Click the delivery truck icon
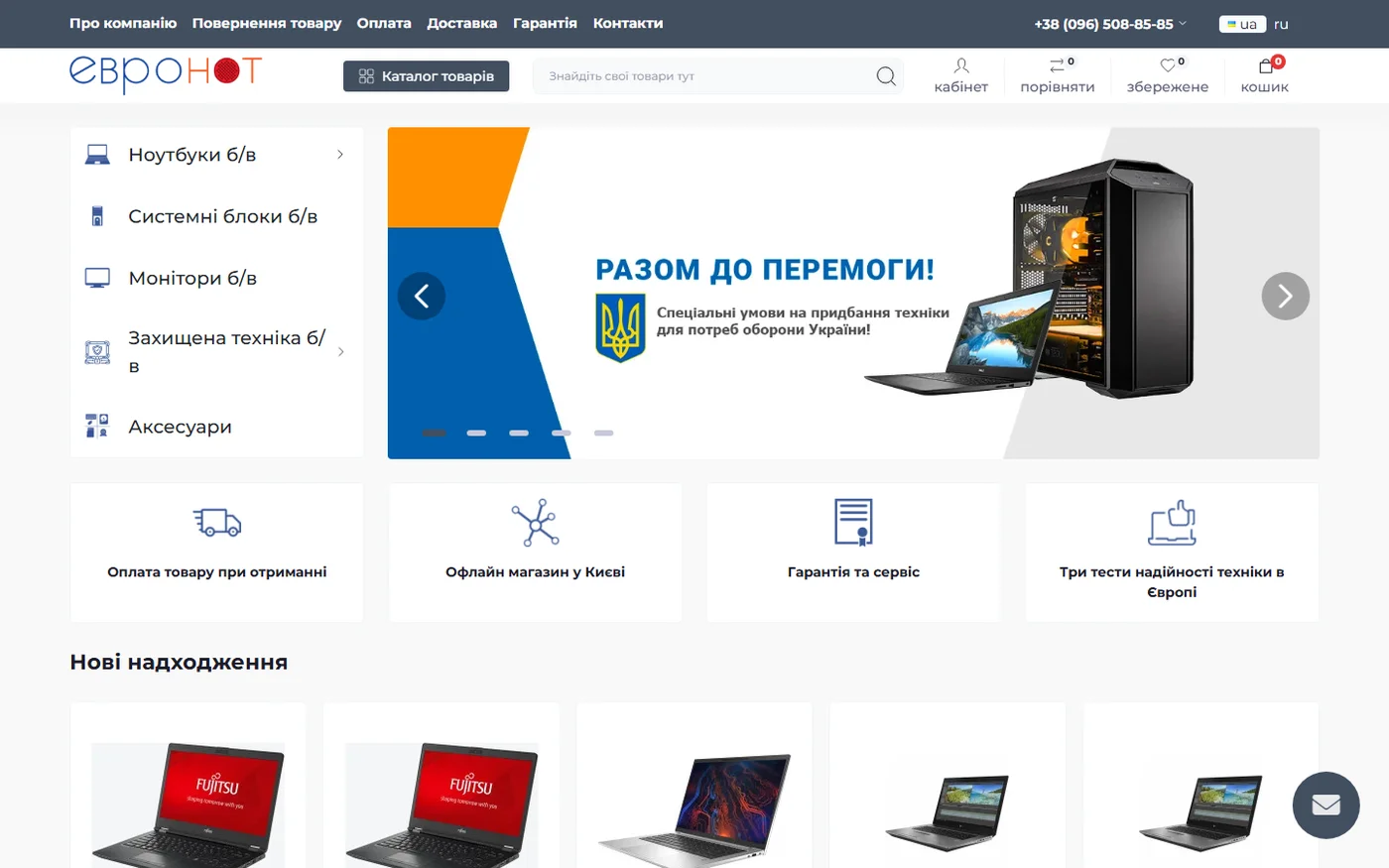The width and height of the screenshot is (1389, 868). 217,523
